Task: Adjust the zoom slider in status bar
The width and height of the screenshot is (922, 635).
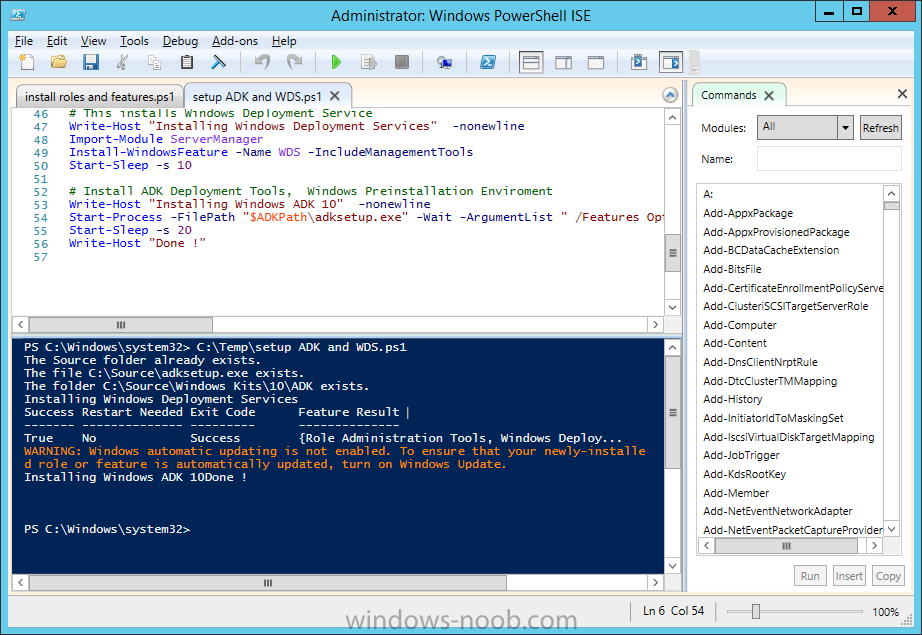Action: tap(756, 611)
